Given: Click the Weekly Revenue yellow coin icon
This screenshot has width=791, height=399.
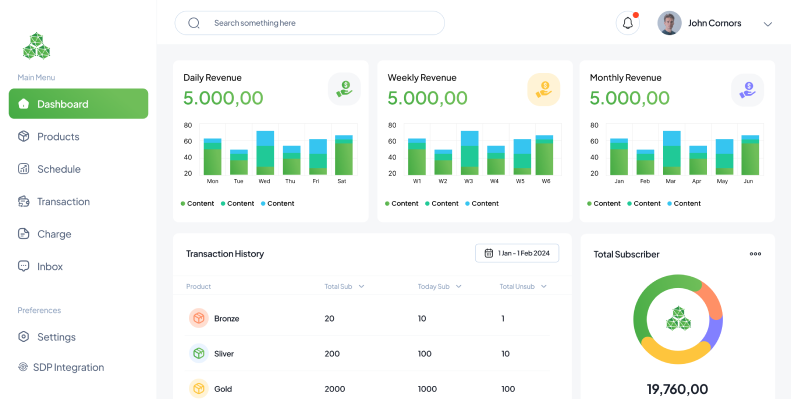Looking at the screenshot, I should click(544, 89).
